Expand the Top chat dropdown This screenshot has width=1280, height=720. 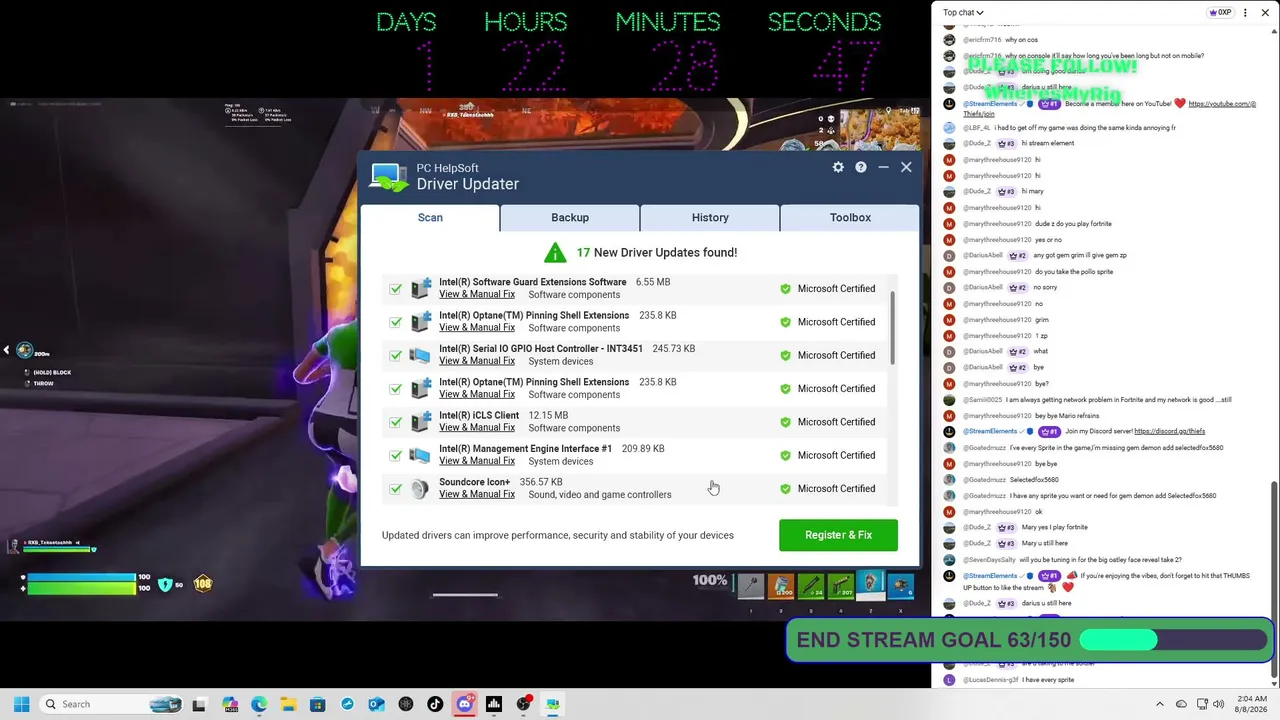click(963, 13)
